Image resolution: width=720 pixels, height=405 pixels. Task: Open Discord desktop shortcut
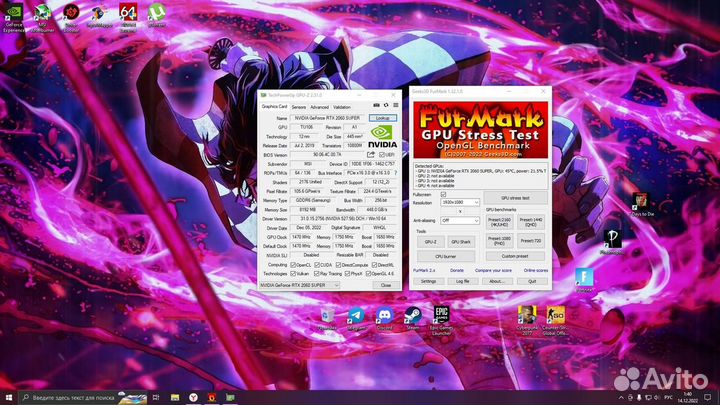(384, 319)
